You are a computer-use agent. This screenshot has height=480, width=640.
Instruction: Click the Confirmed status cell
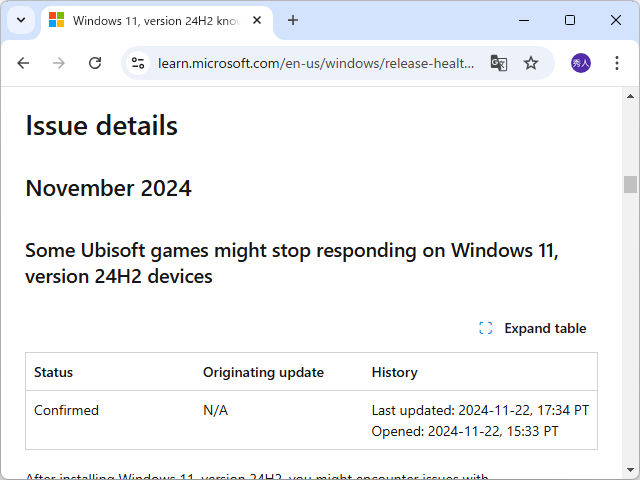click(x=66, y=410)
